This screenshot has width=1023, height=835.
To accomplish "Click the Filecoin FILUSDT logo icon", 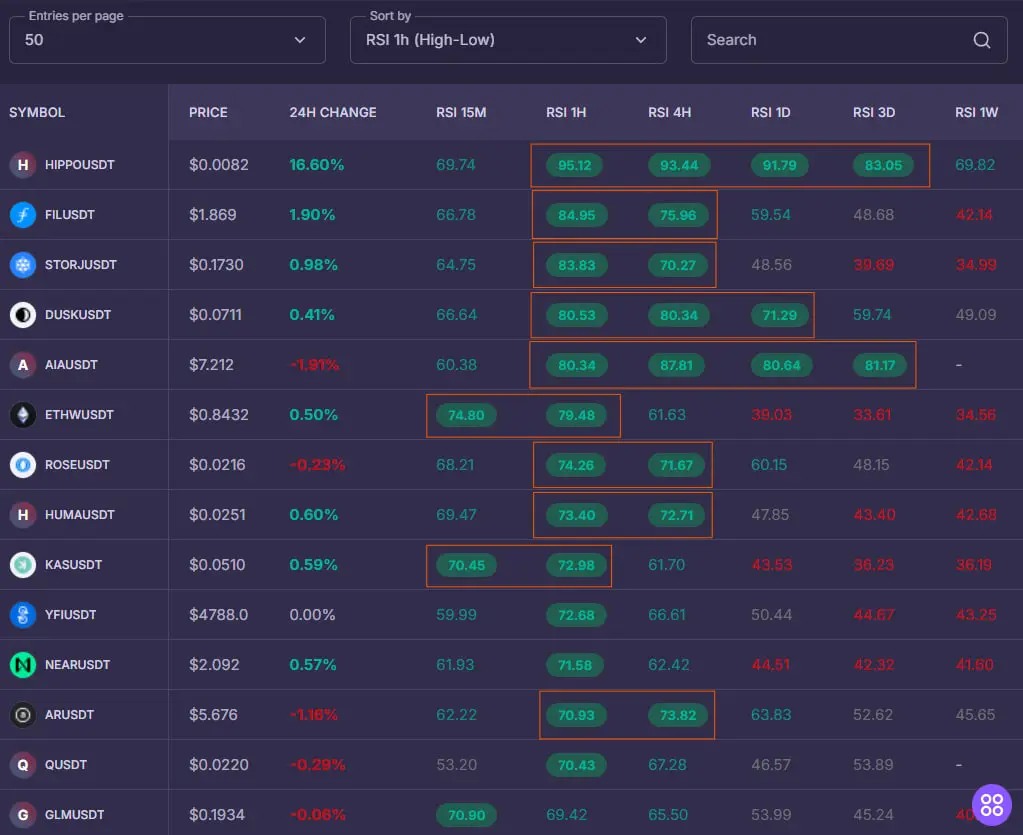I will (22, 215).
